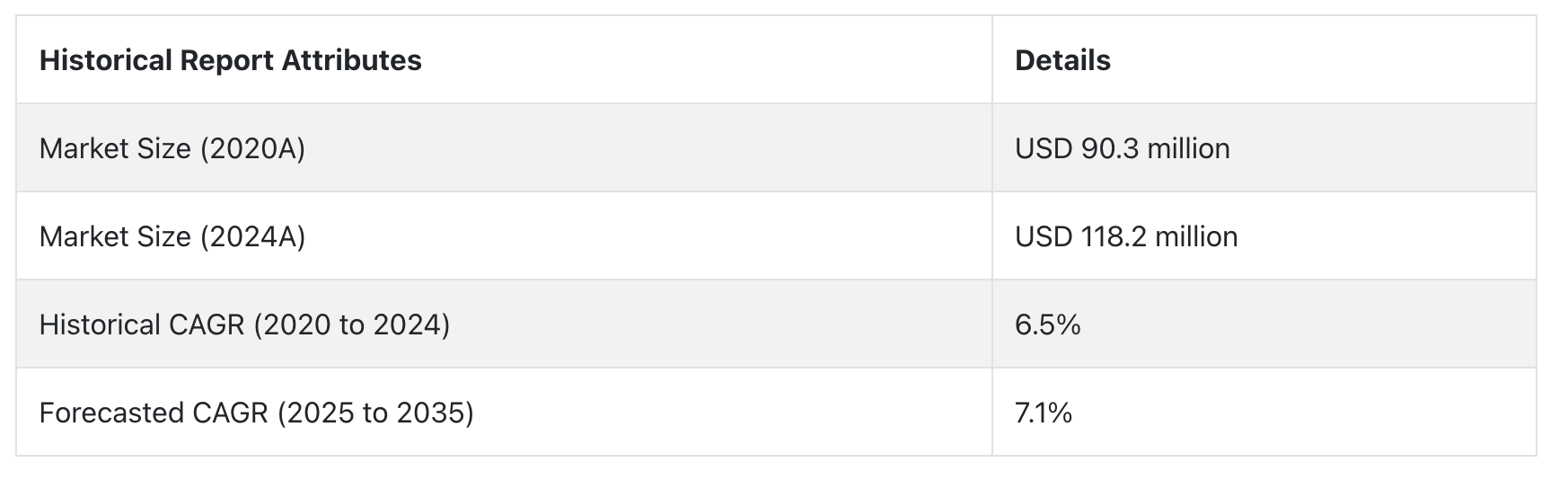Select the USD 118.2 million value

1126,236
